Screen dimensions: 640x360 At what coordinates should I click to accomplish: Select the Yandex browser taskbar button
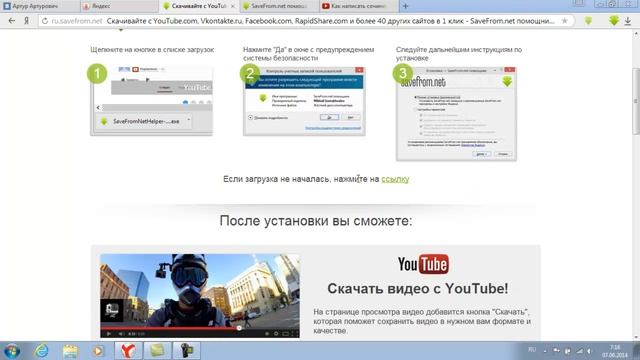coord(128,351)
